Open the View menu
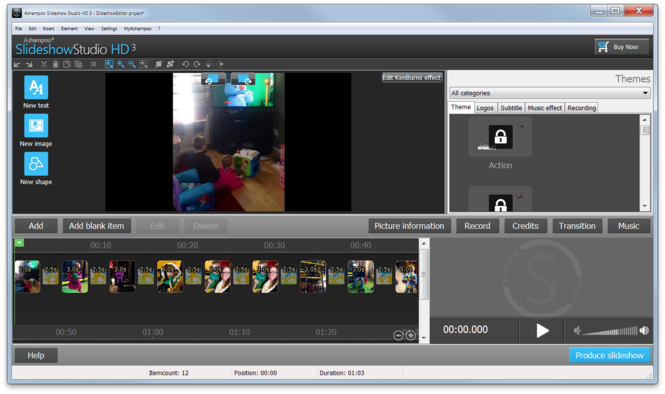This screenshot has width=665, height=394. (x=89, y=28)
